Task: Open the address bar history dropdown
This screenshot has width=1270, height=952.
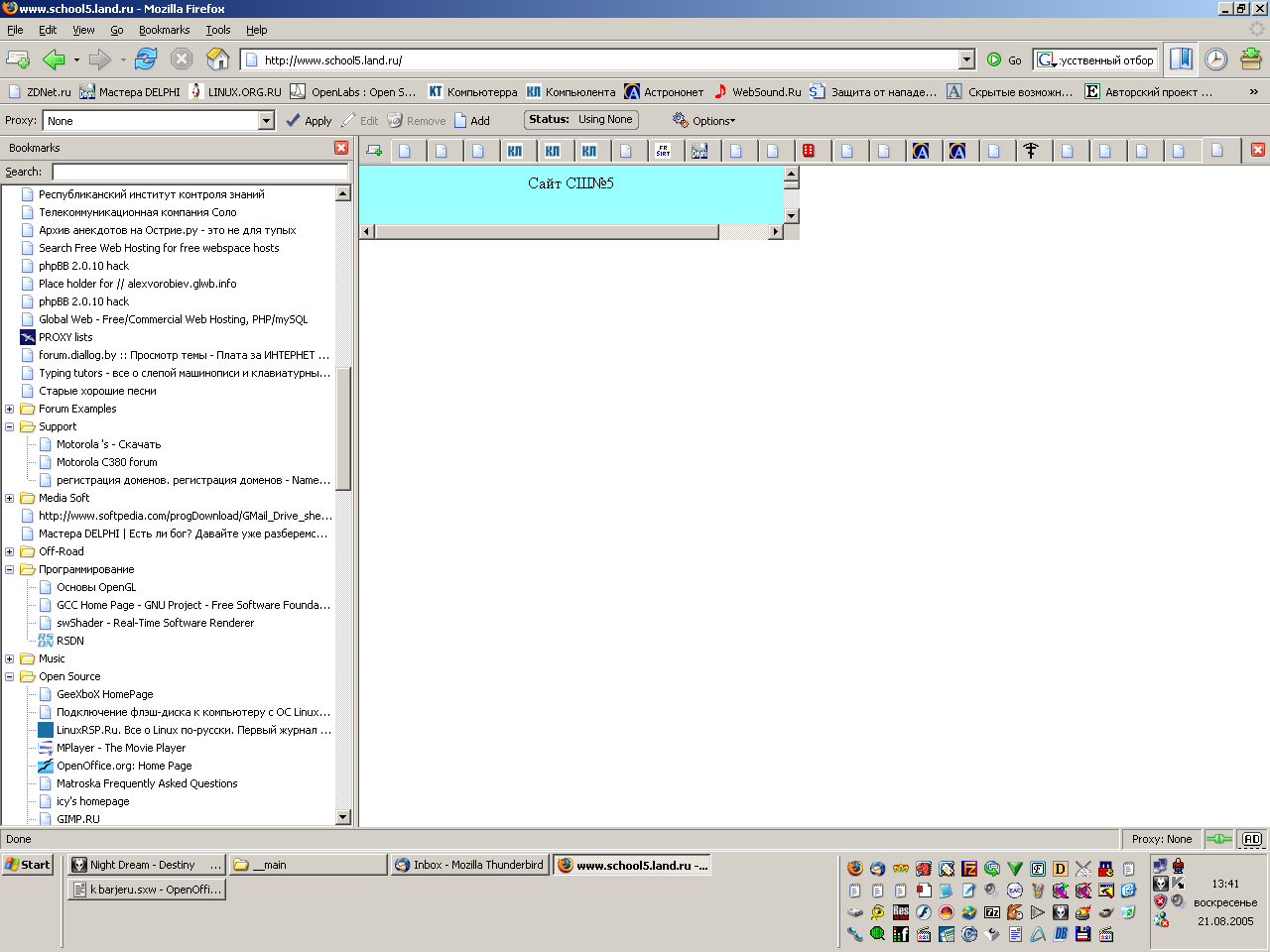Action: coord(967,59)
